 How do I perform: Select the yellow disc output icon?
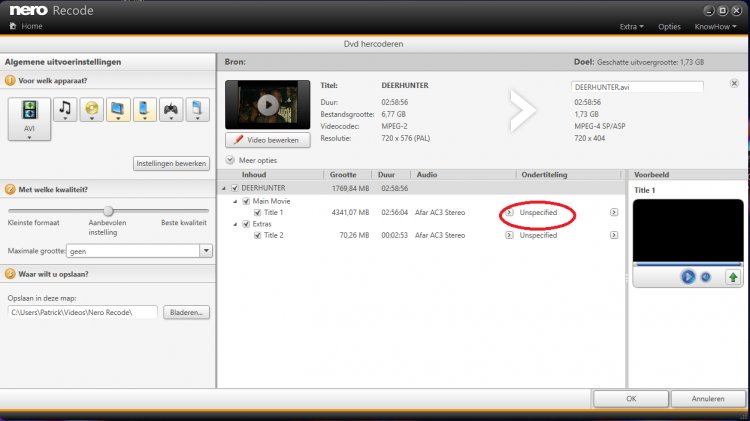tap(91, 108)
